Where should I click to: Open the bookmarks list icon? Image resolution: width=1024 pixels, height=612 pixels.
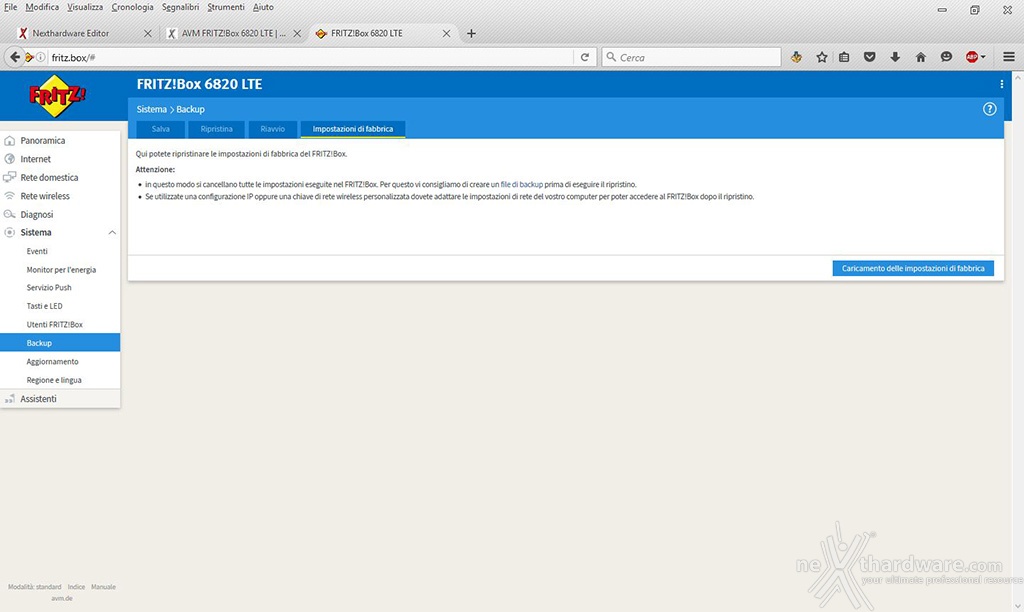(x=844, y=57)
